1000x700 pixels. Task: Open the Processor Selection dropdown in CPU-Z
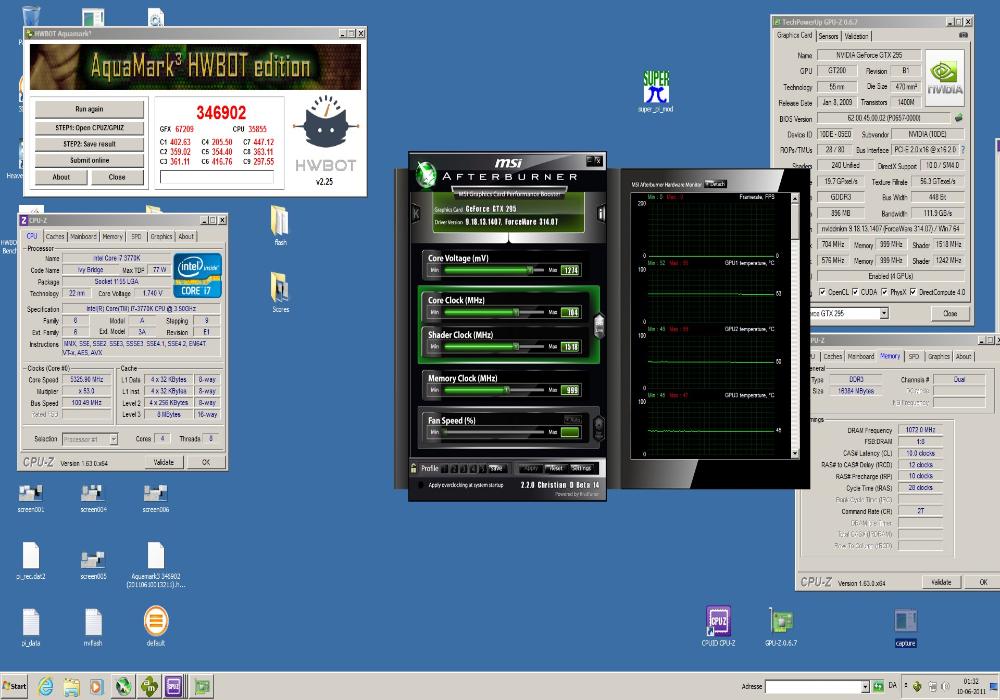coord(114,439)
